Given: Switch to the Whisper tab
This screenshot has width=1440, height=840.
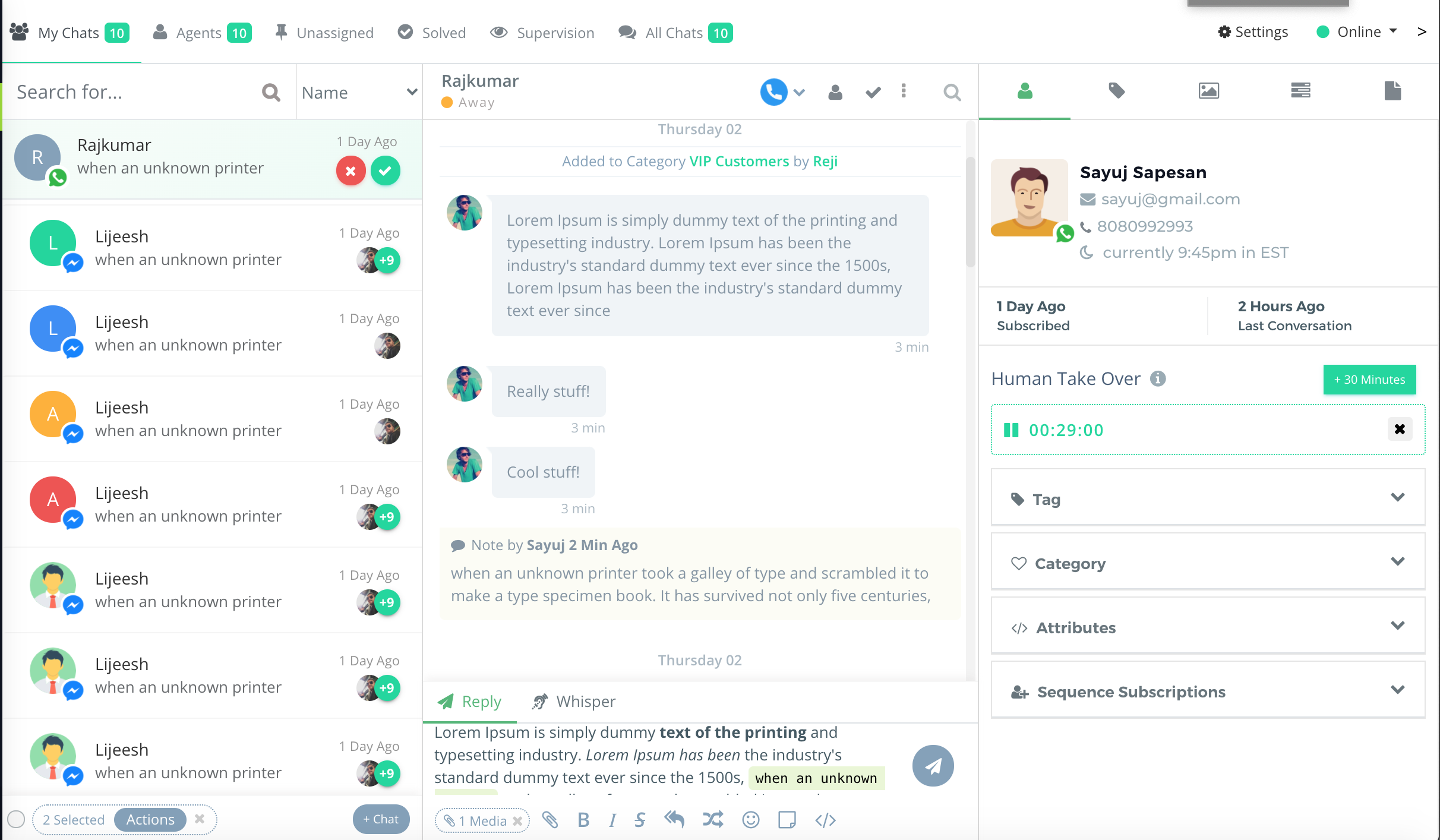Looking at the screenshot, I should point(574,702).
